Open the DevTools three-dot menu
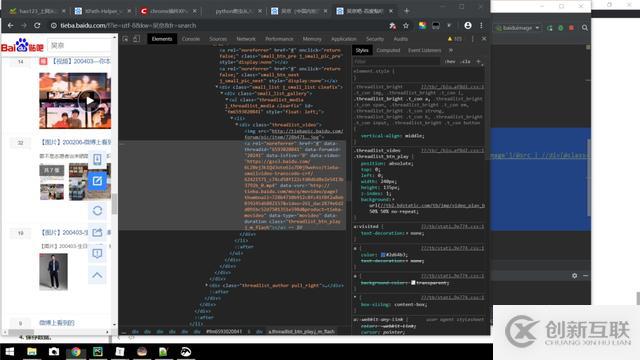The width and height of the screenshot is (640, 360). [473, 39]
